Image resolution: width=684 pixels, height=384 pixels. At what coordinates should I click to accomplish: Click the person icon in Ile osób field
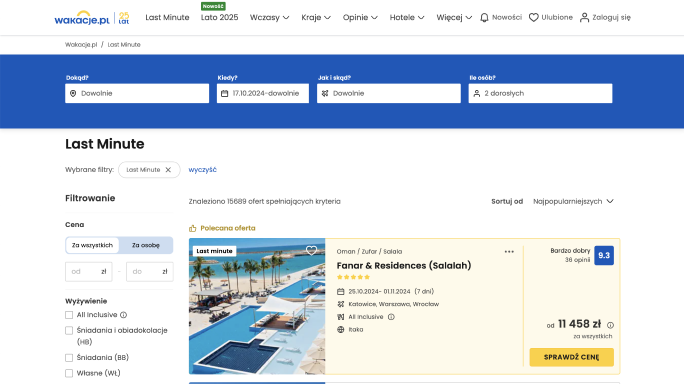477,93
